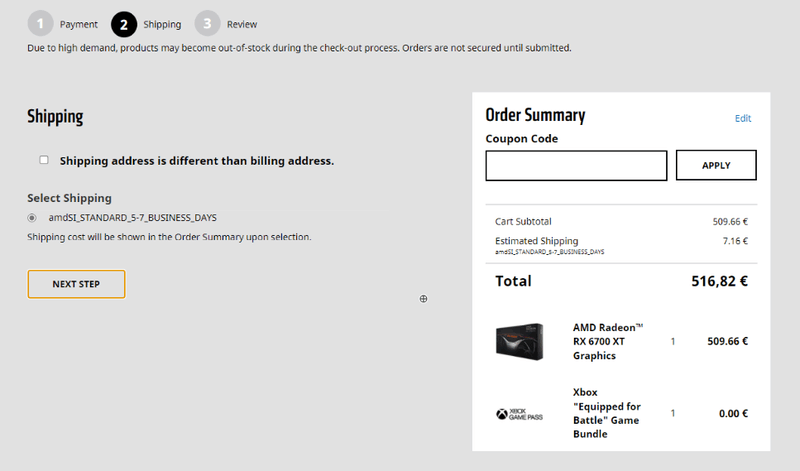Select the Review step label
The width and height of the screenshot is (800, 471).
pos(242,24)
